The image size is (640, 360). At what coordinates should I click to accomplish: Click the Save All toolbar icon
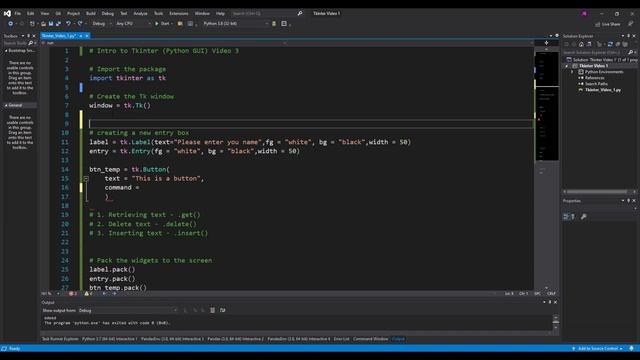58,24
